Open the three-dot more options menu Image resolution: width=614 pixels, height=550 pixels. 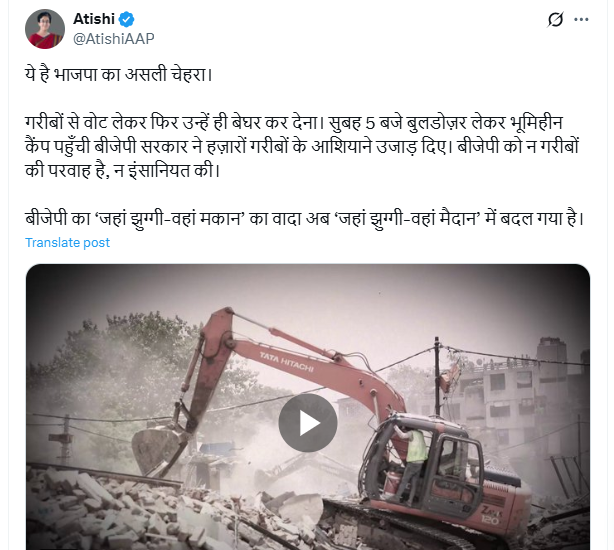[581, 20]
